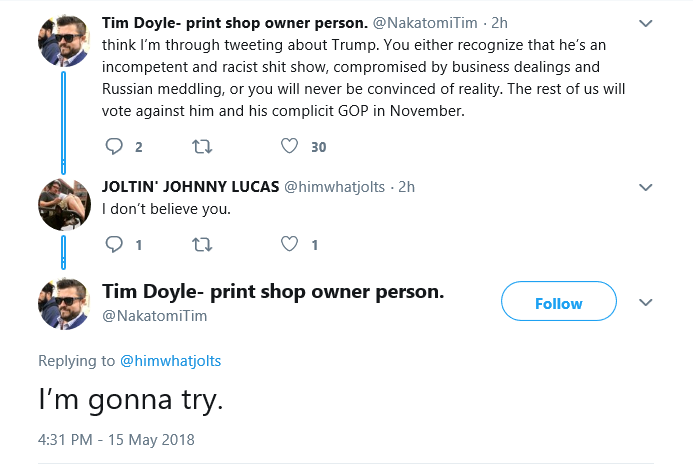This screenshot has height=464, width=693.
Task: Open options chevron on first Tim Doyle tweet
Action: point(646,23)
